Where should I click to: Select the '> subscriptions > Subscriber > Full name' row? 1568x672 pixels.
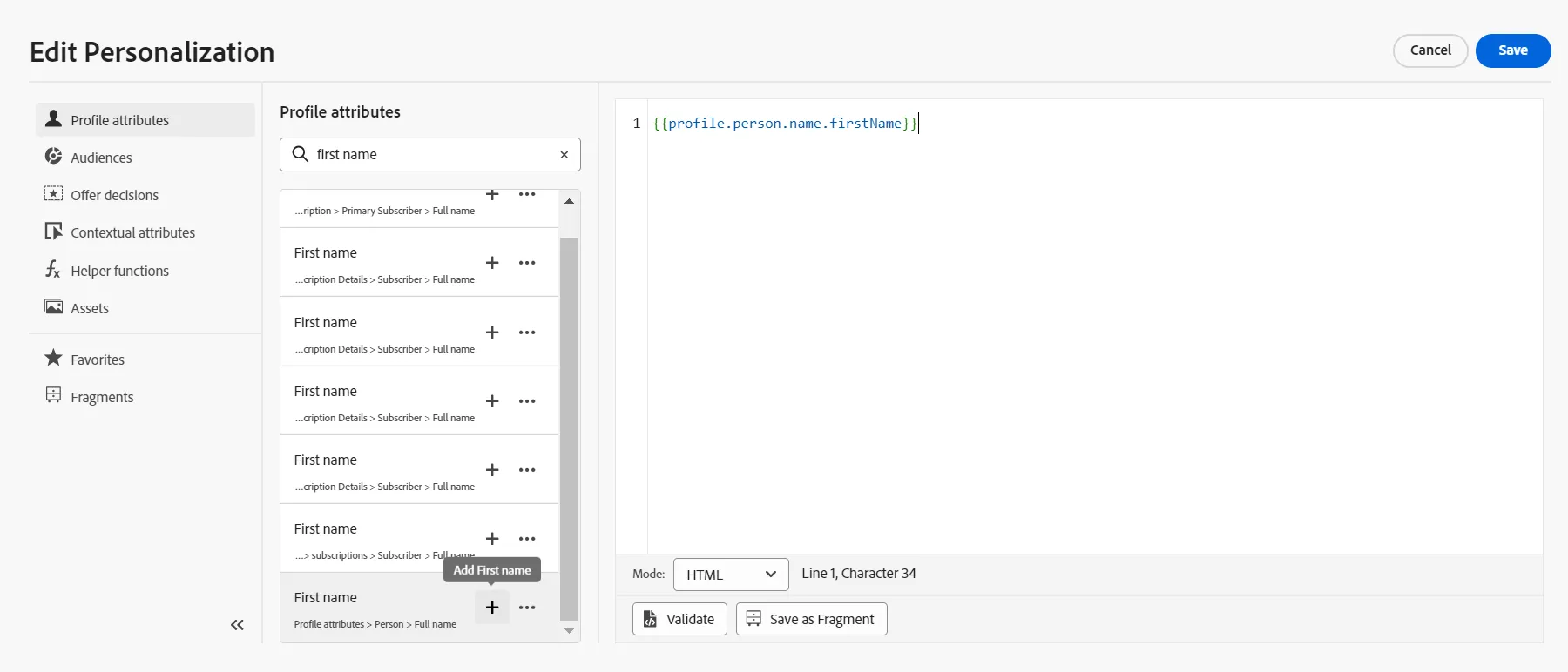point(419,538)
